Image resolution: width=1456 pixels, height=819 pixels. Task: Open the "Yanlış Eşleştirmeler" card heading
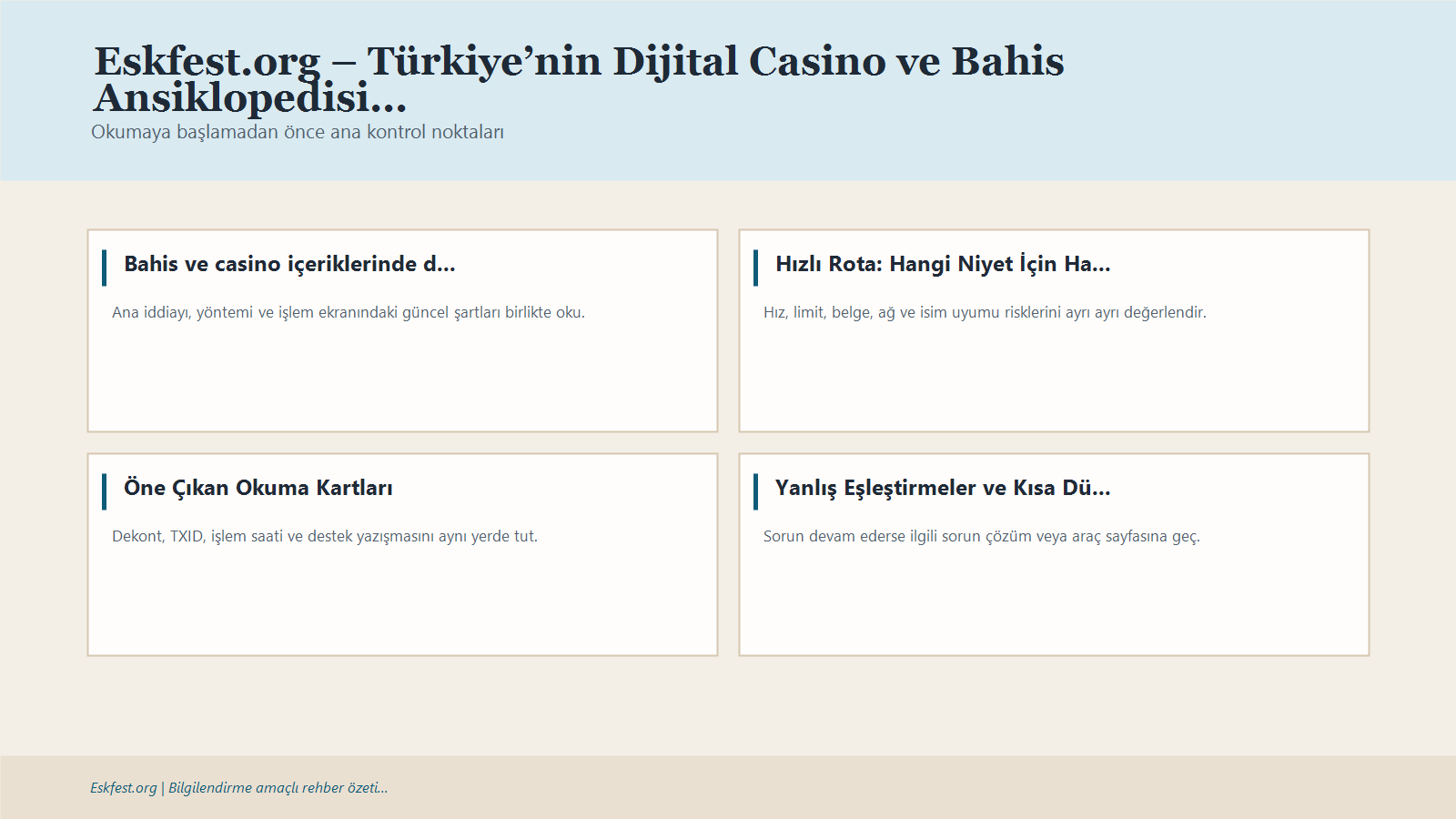click(943, 488)
